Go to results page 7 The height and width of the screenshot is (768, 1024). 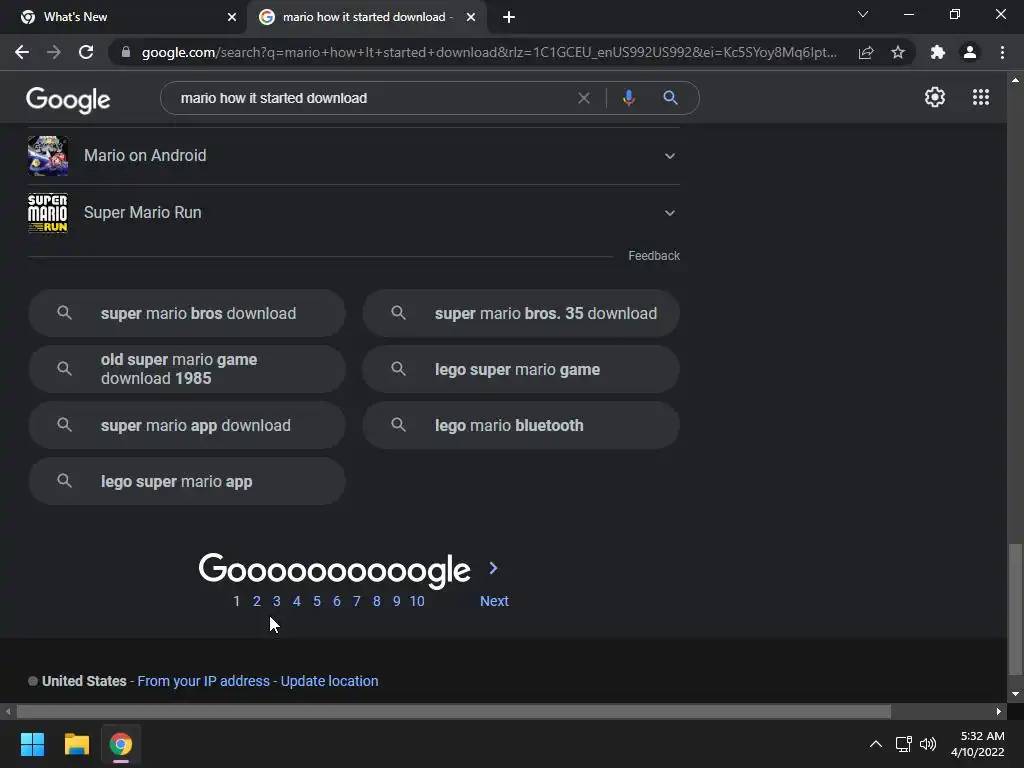(357, 601)
